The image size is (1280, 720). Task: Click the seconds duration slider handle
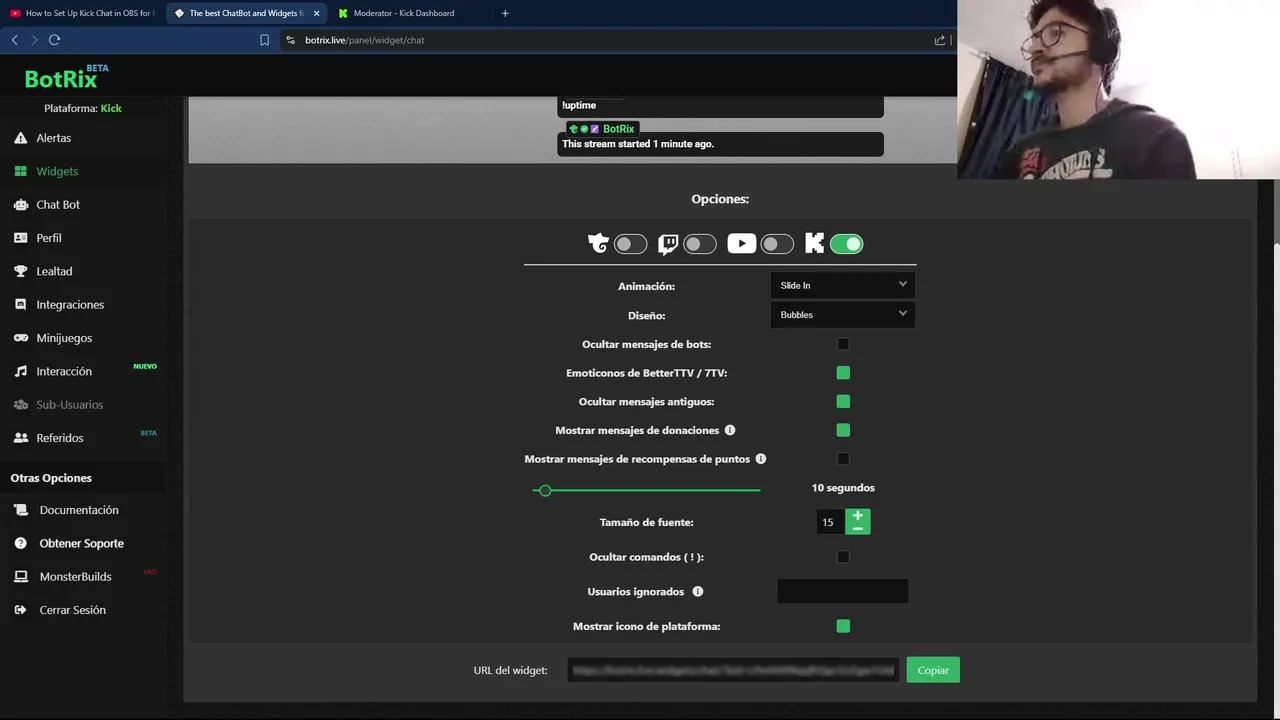[x=545, y=490]
